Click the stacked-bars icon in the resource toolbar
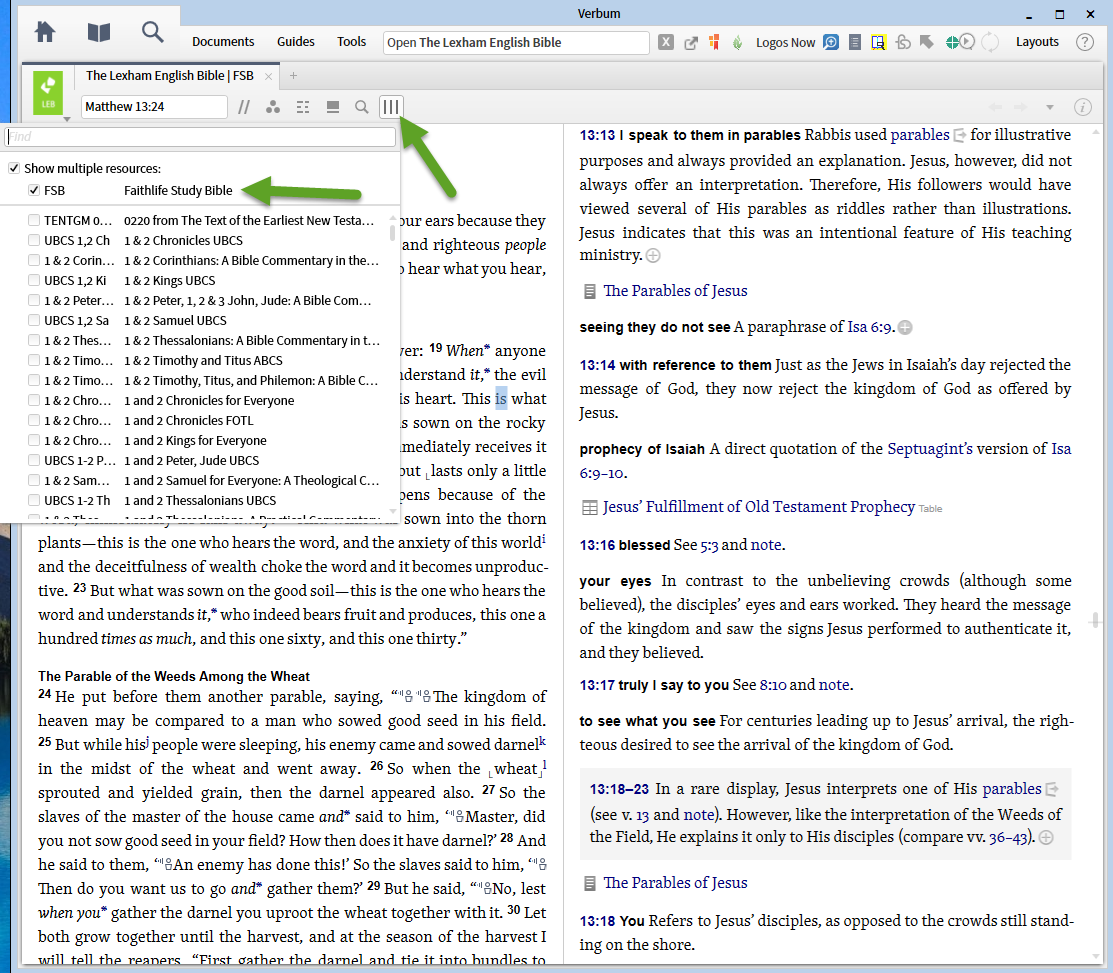1113x973 pixels. [x=332, y=107]
